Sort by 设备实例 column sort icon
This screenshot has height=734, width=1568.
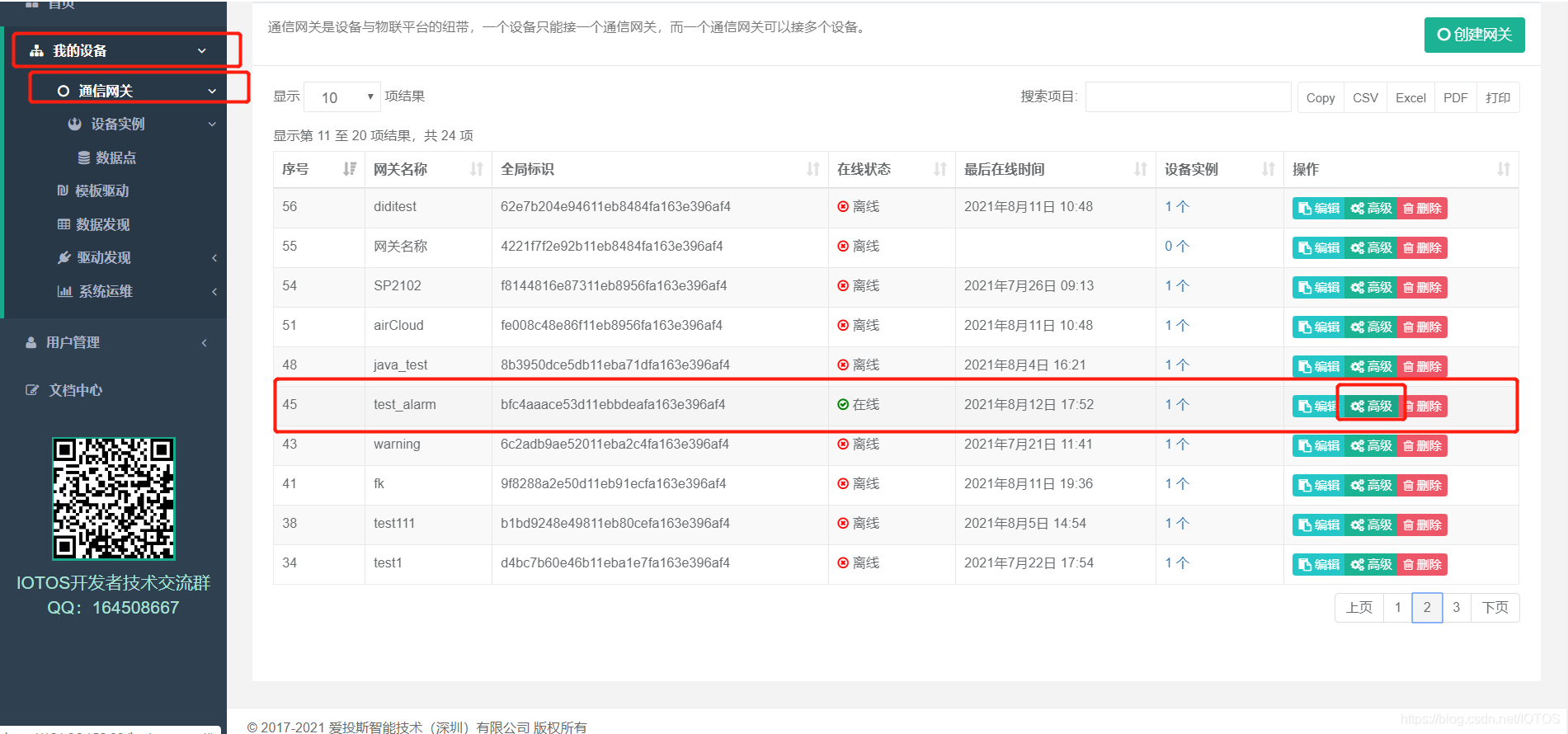pos(1269,169)
